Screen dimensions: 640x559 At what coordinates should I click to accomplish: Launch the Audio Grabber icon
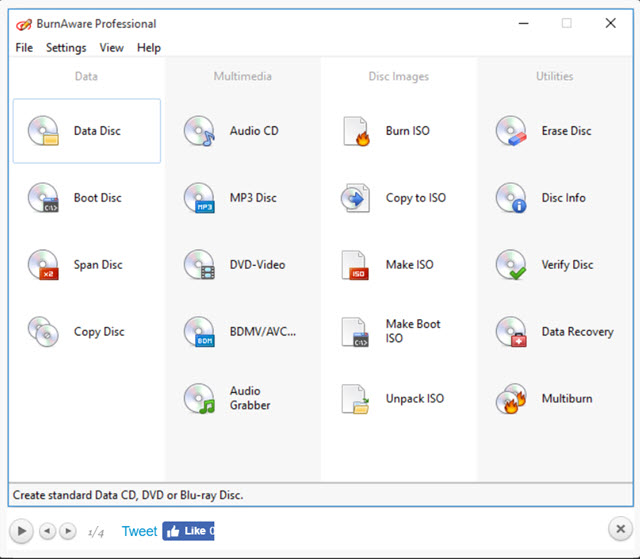pos(199,398)
